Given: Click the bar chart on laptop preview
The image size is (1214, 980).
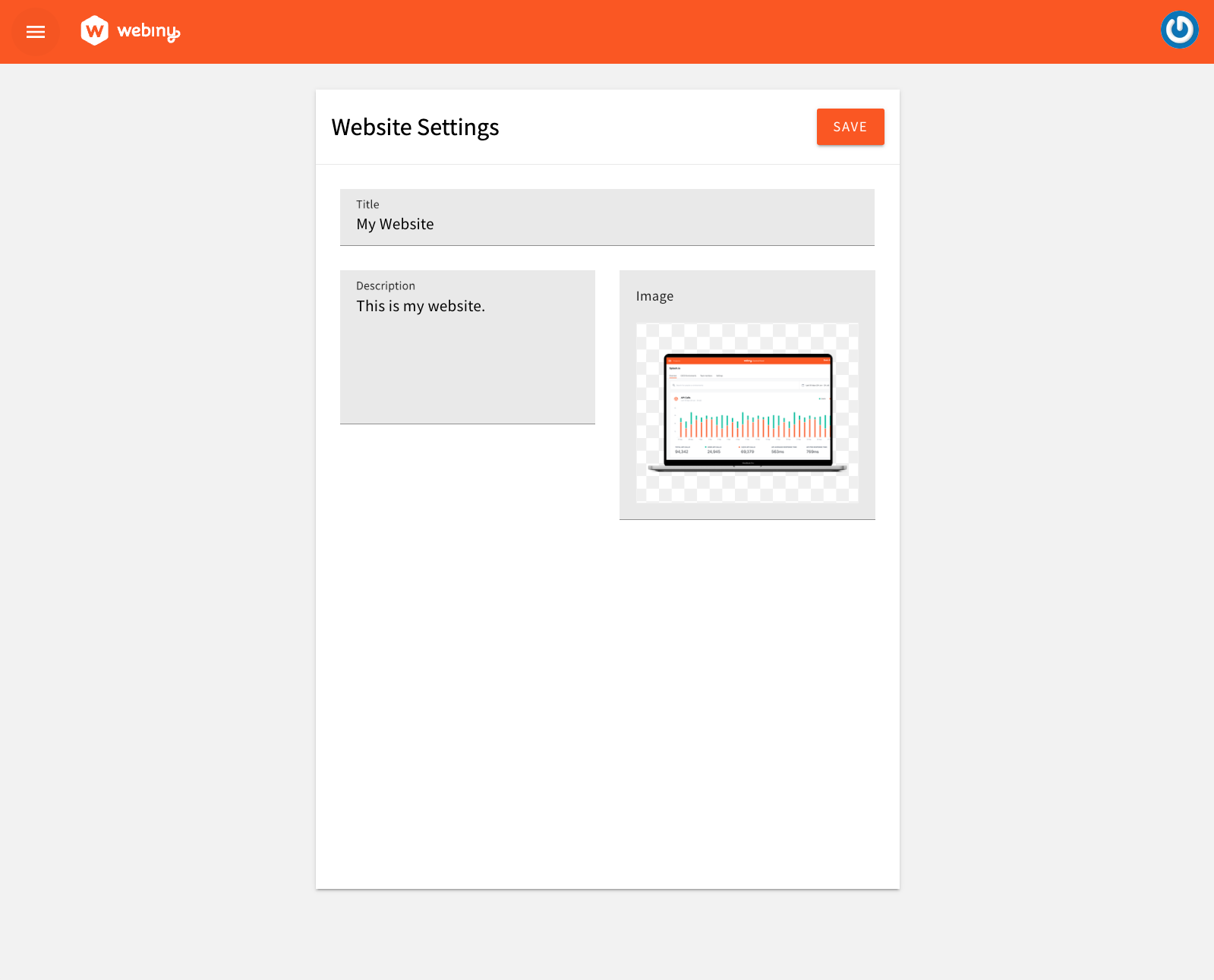Looking at the screenshot, I should click(x=752, y=425).
